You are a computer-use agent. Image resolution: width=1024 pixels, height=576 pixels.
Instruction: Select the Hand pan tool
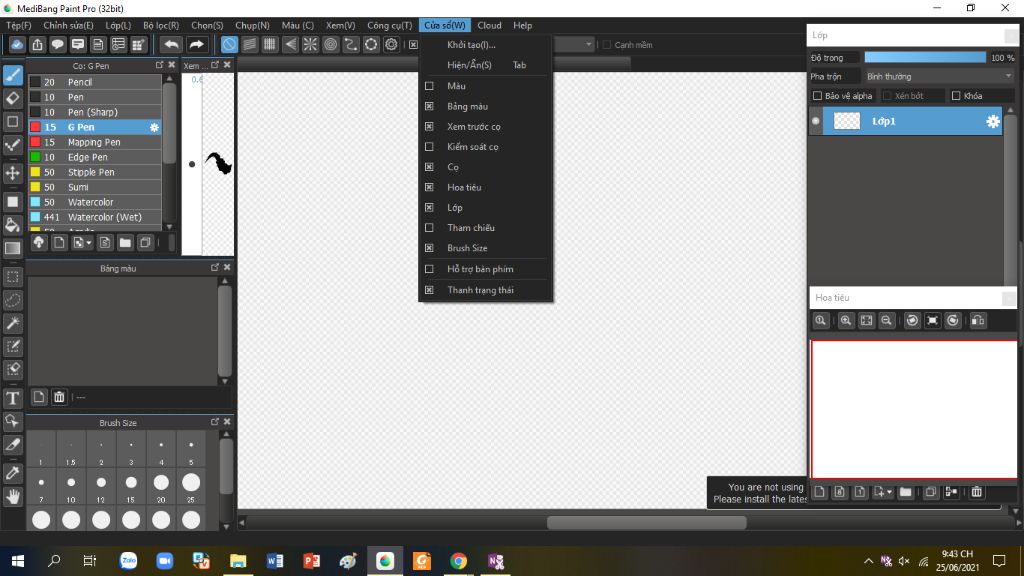pos(12,497)
